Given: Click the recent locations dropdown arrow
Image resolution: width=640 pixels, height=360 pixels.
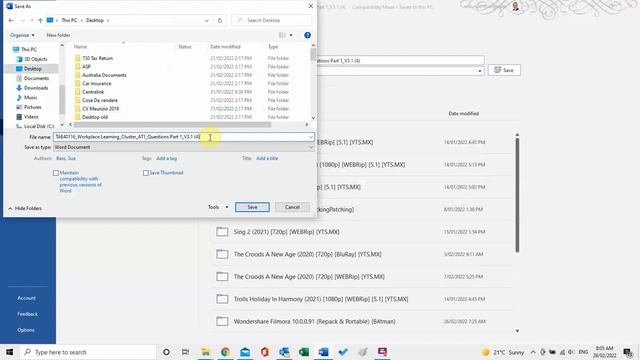Looking at the screenshot, I should pyautogui.click(x=32, y=20).
